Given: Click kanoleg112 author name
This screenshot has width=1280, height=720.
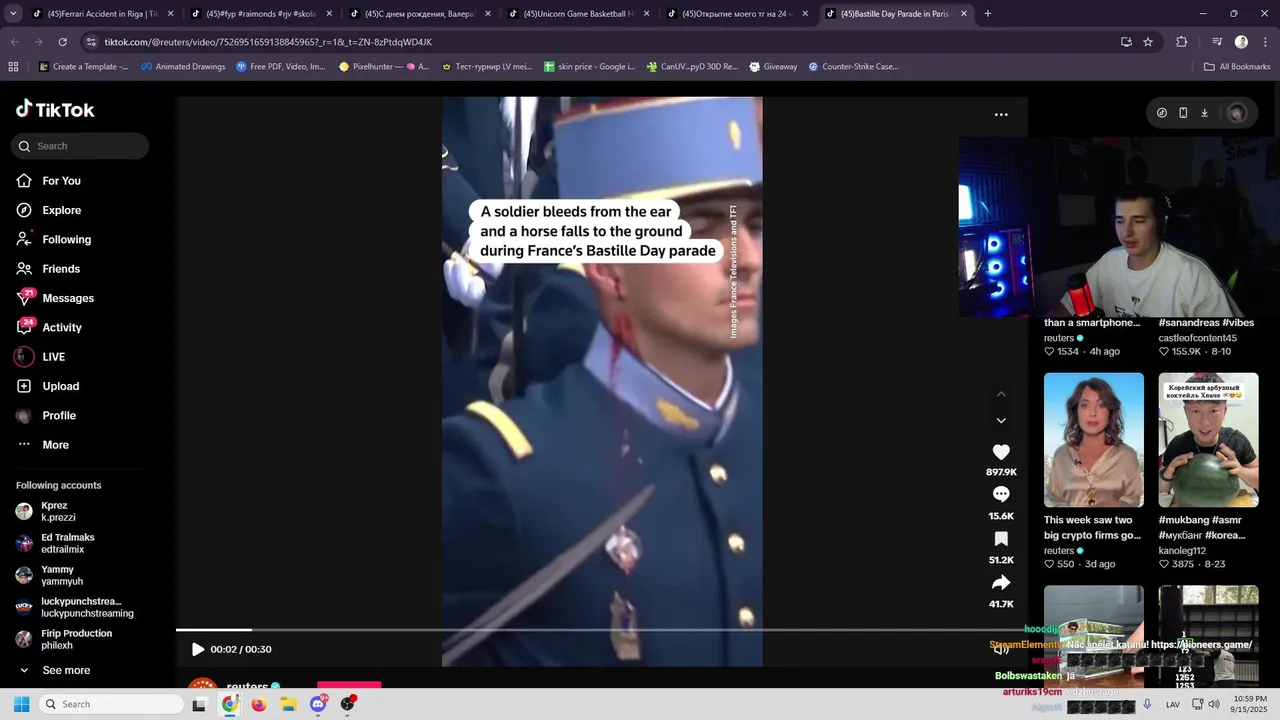Looking at the screenshot, I should (1182, 551).
